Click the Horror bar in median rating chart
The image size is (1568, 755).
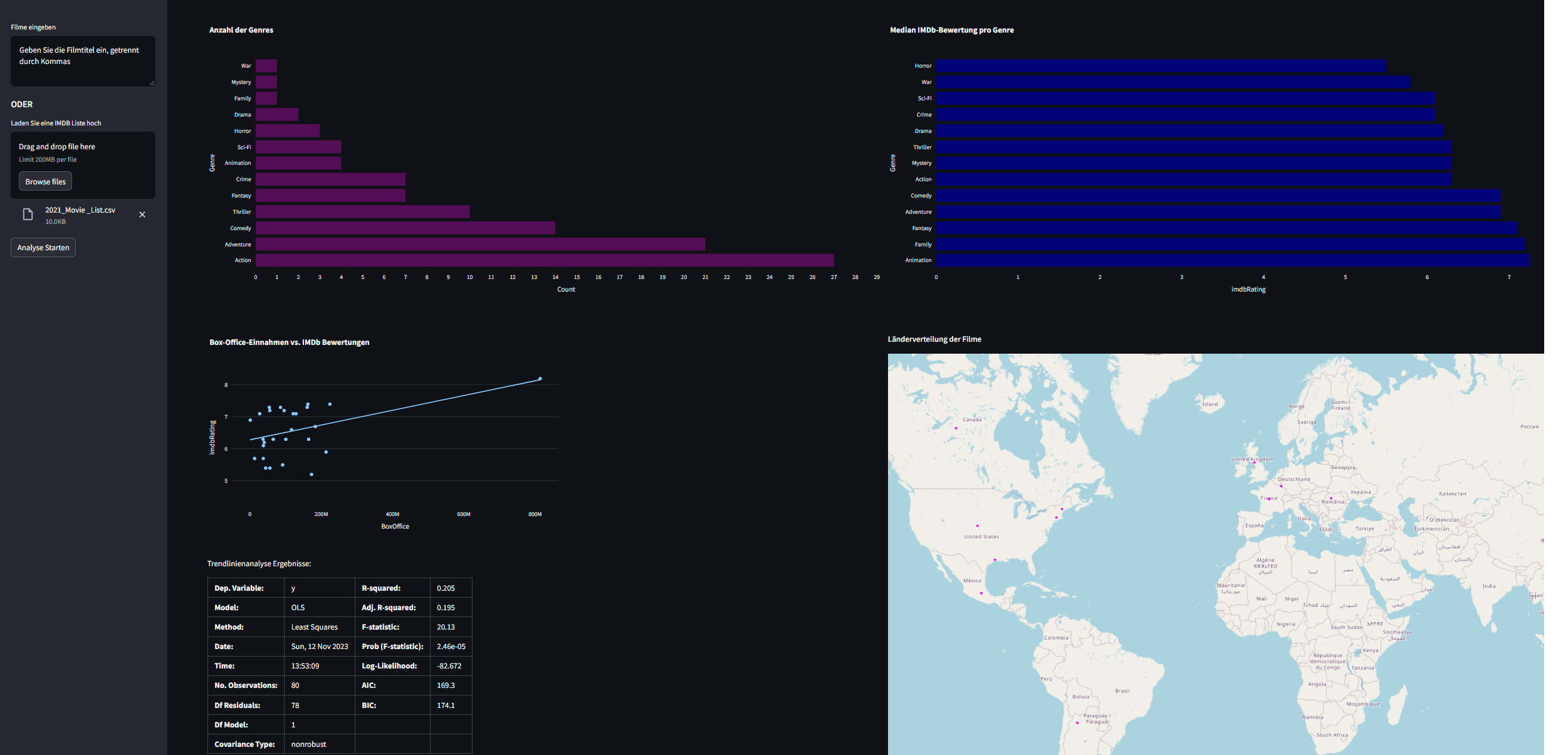tap(1160, 66)
